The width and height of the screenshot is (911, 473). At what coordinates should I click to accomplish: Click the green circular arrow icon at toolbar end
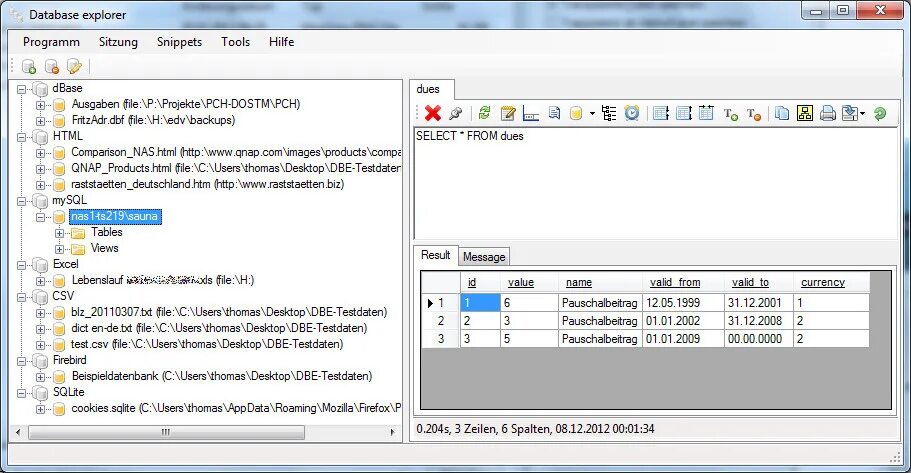pyautogui.click(x=880, y=113)
